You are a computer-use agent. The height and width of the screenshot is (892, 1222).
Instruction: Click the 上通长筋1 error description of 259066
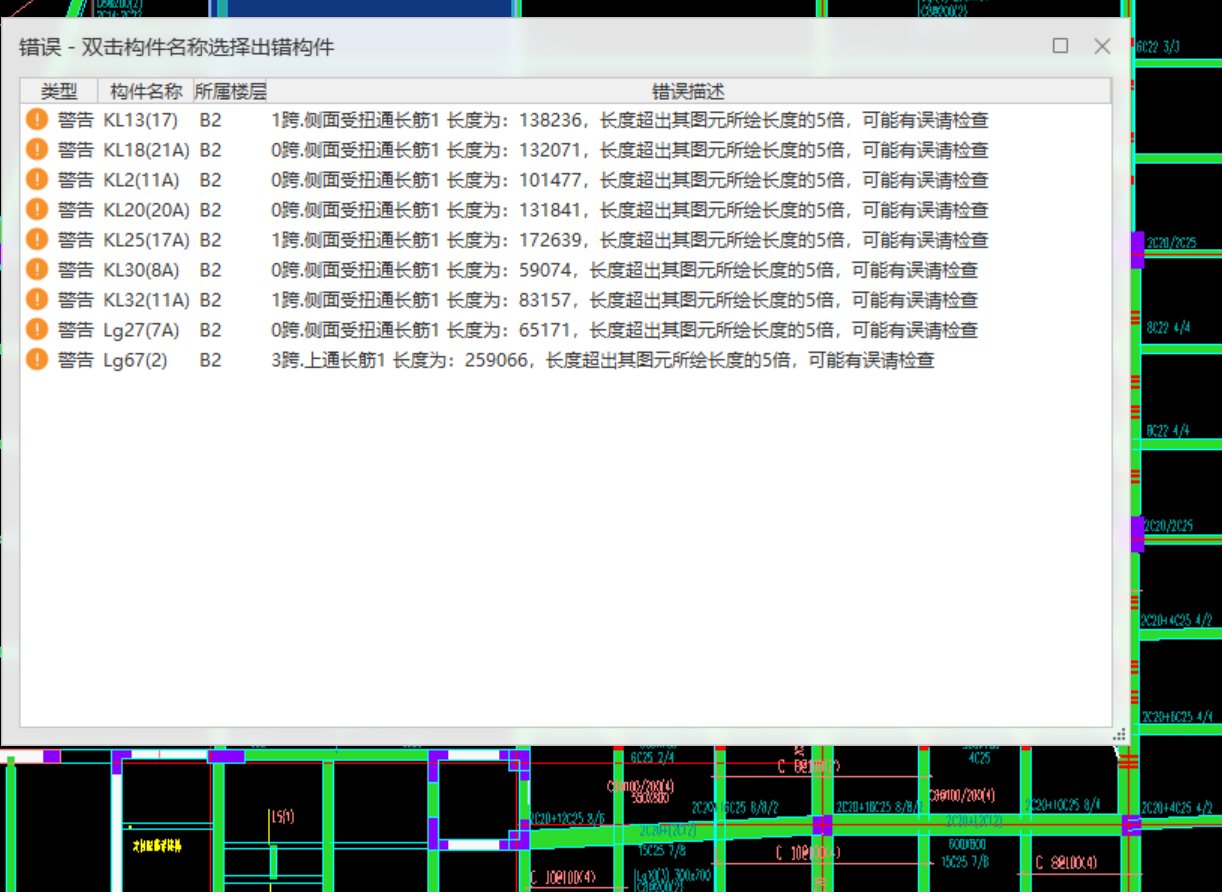[x=603, y=360]
